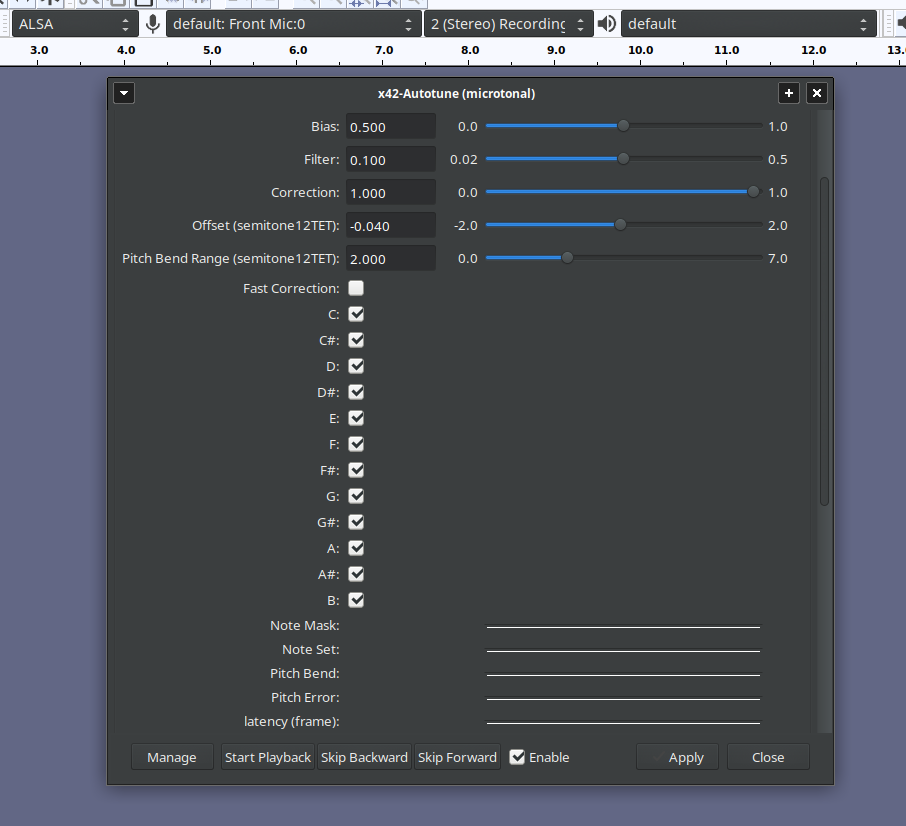Click Start Playback in the plugin dialog
The width and height of the screenshot is (906, 826).
point(267,757)
